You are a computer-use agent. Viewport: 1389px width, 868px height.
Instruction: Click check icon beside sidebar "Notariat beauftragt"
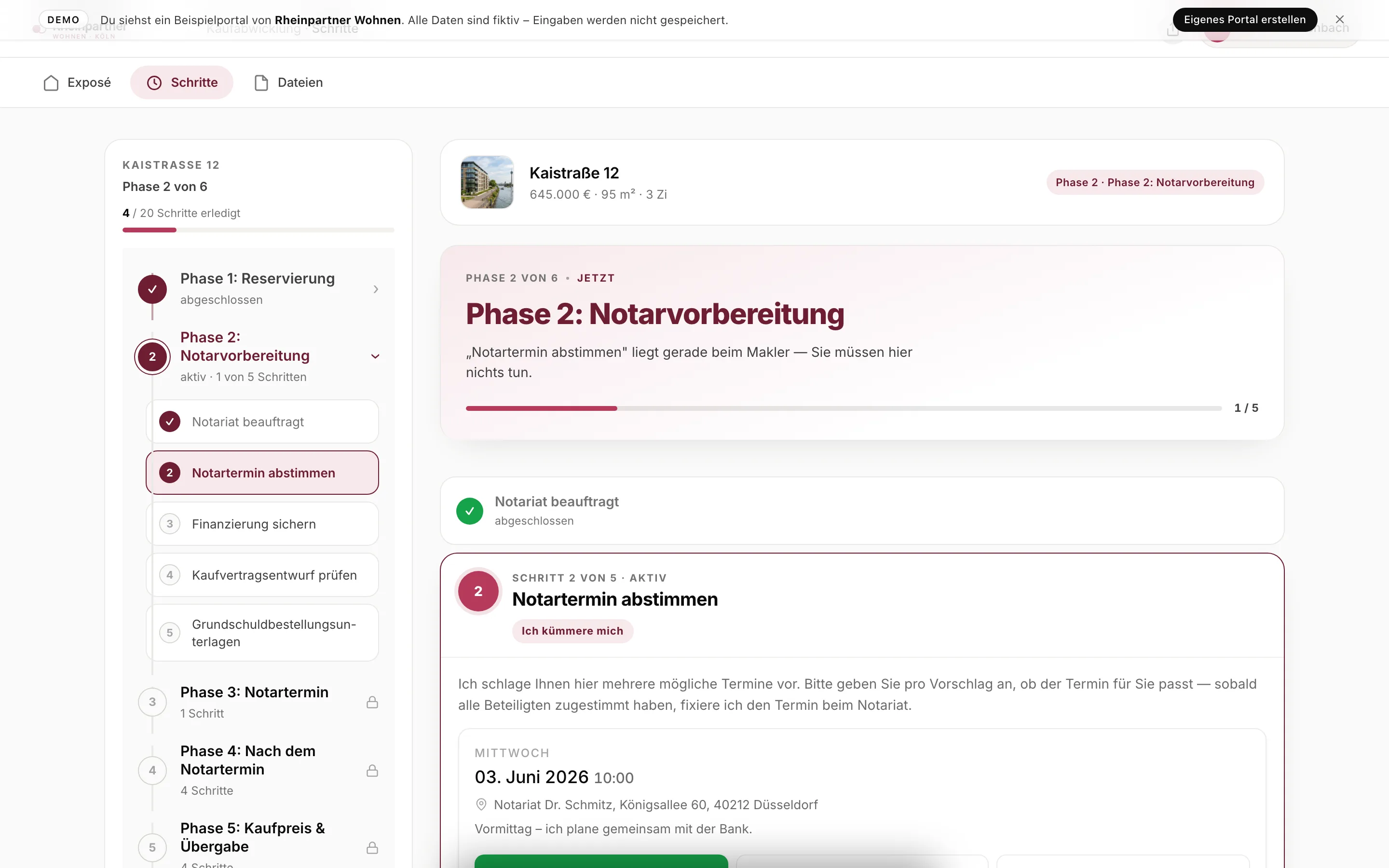pyautogui.click(x=170, y=422)
